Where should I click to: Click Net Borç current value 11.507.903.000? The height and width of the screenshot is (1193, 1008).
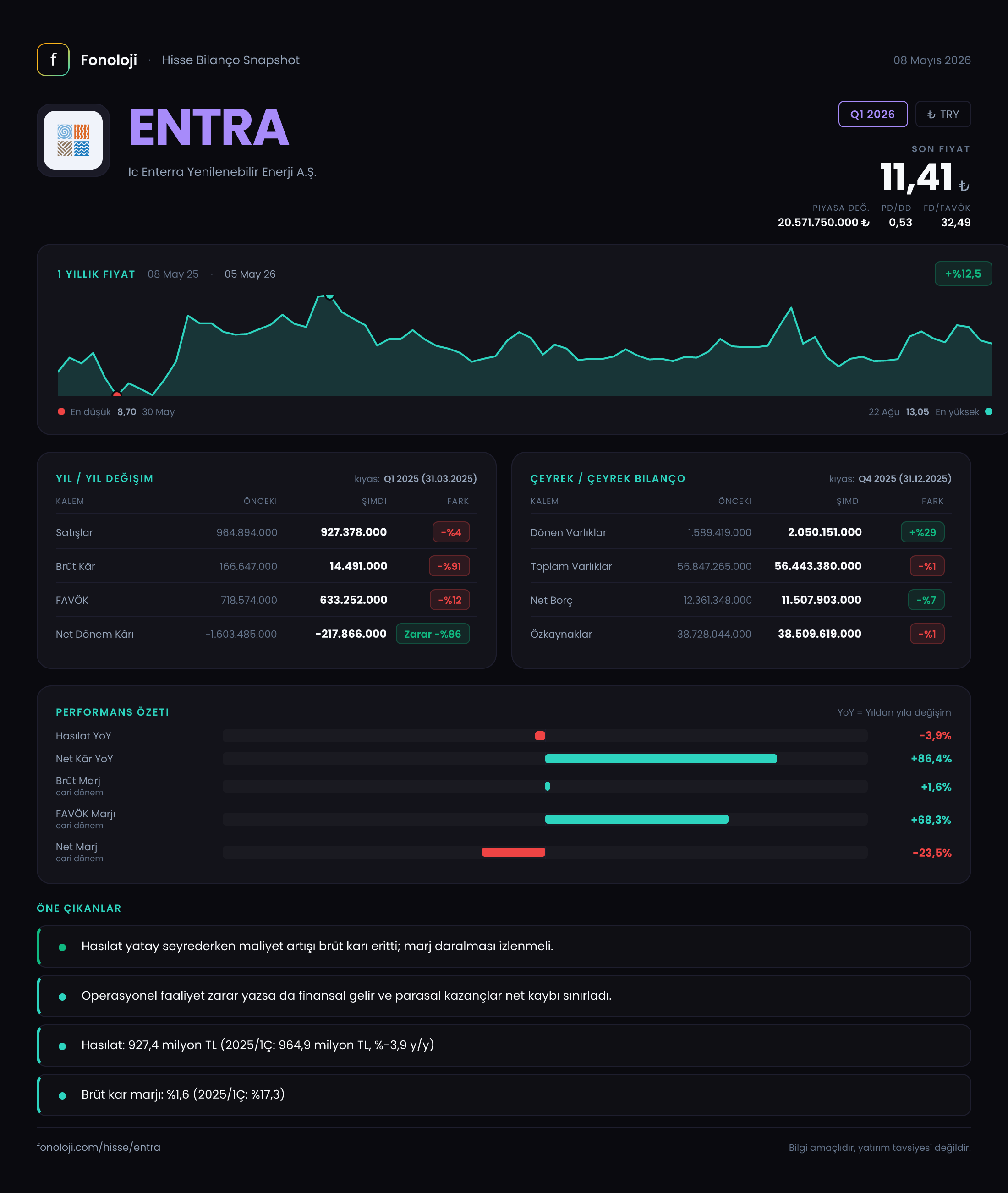(x=821, y=600)
